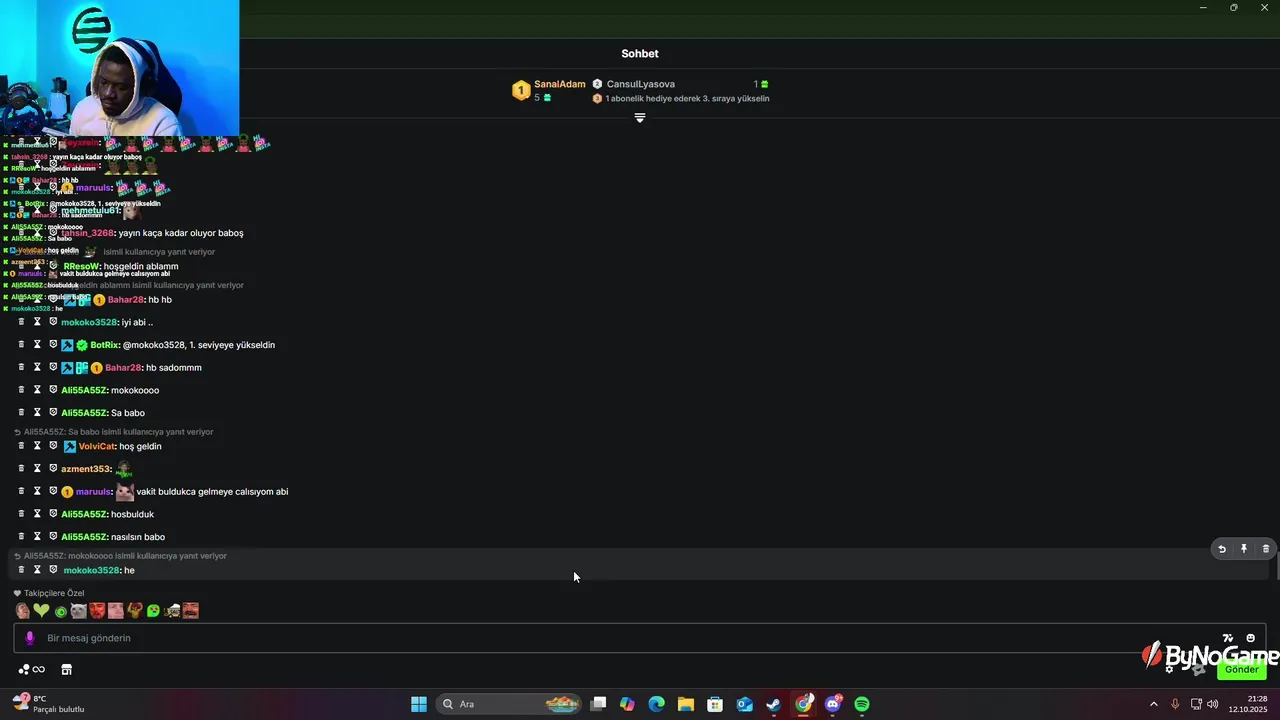Click username VolviCat in chat

click(97, 446)
